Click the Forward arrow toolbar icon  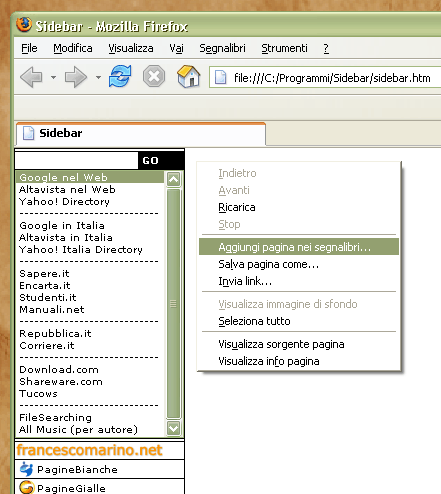pos(76,77)
